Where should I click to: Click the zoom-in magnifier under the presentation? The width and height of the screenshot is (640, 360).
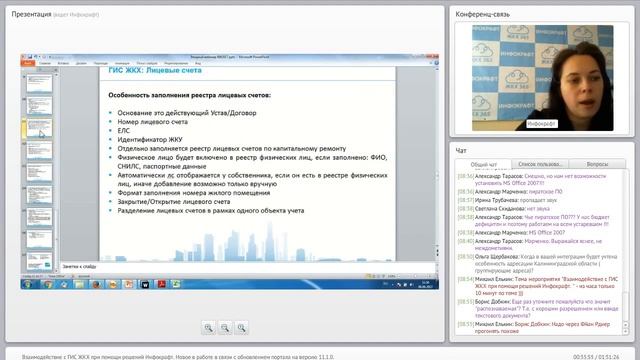[x=209, y=327]
